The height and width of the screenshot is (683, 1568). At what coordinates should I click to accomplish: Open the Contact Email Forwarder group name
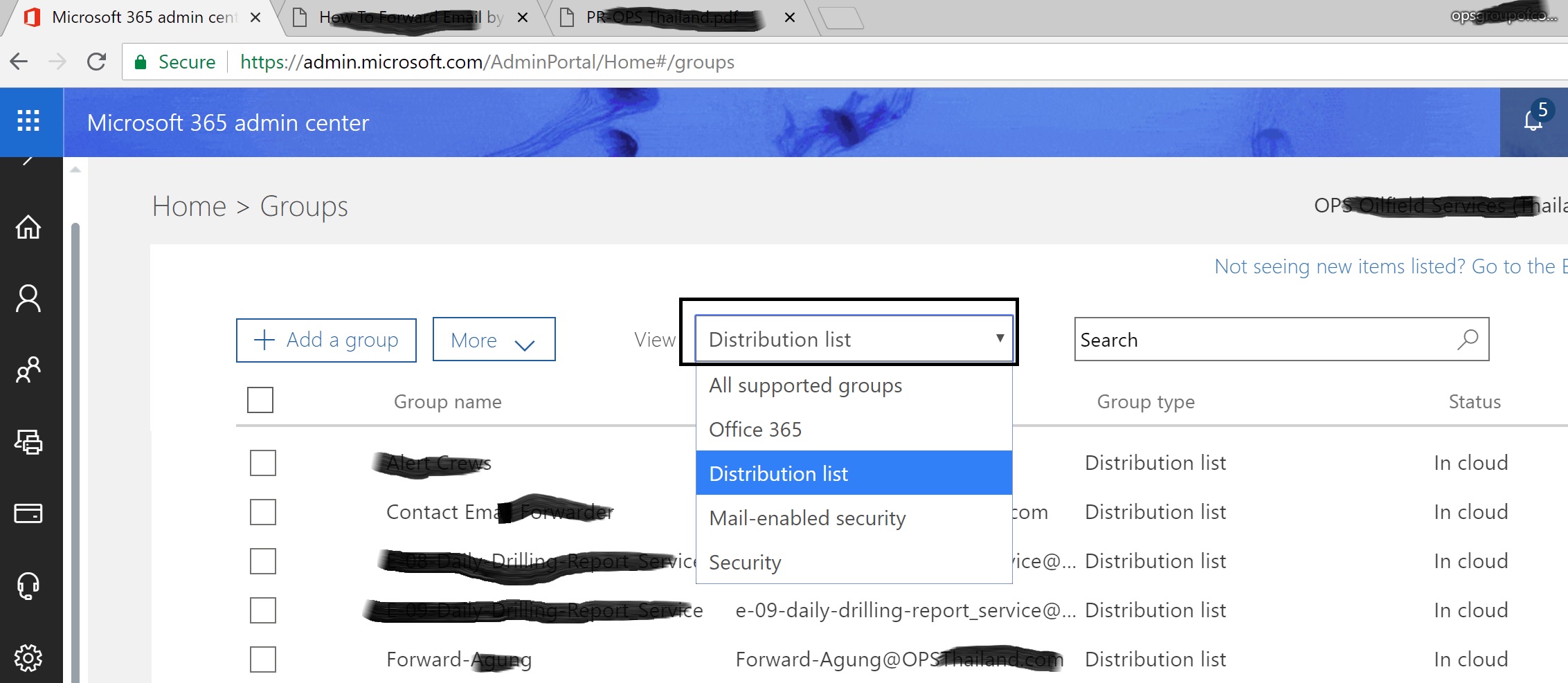coord(500,512)
